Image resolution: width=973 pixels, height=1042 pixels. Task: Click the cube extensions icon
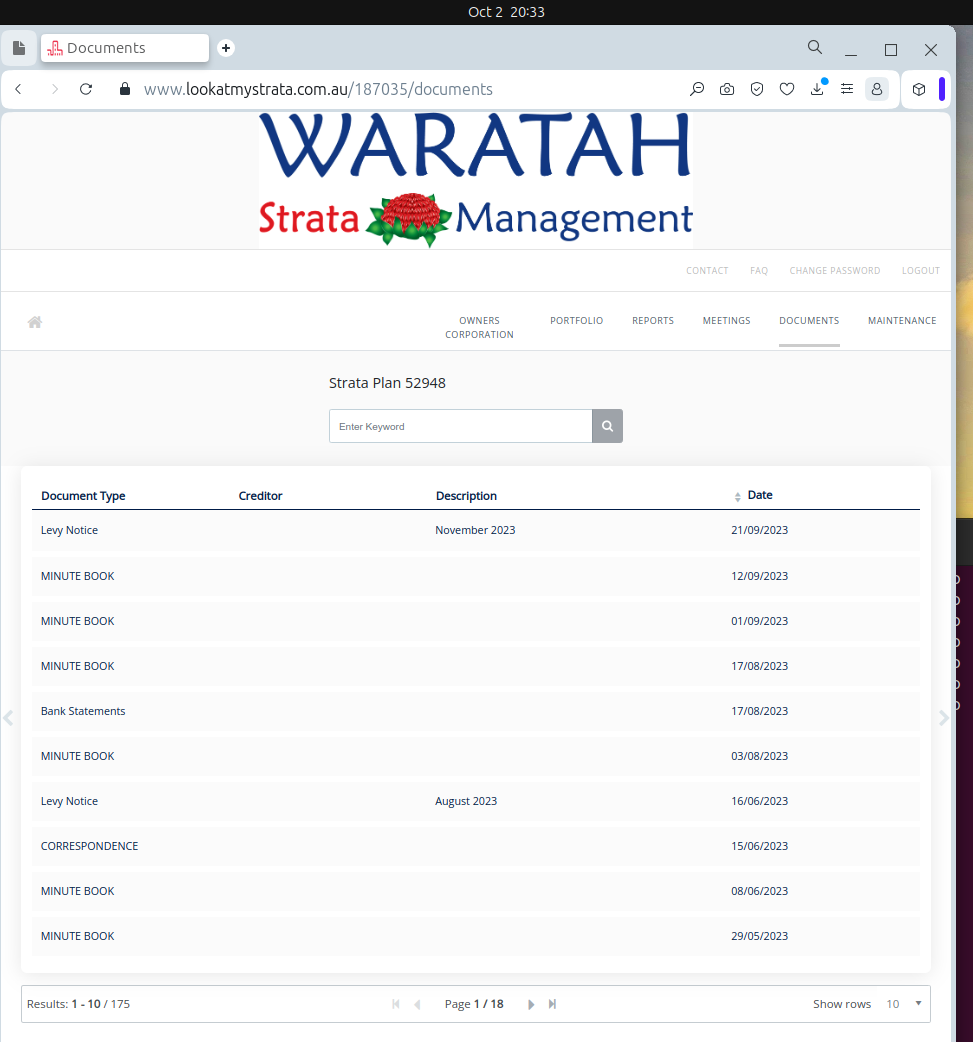coord(919,89)
